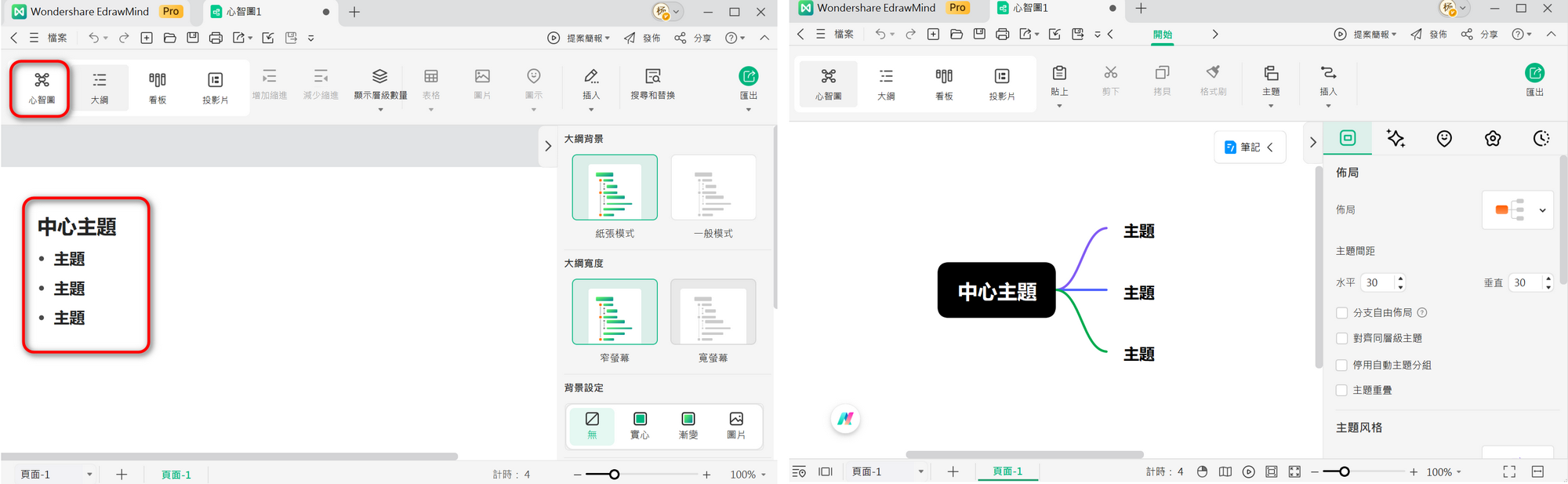Open 佈局 layout dropdown in right panel

point(1518,209)
